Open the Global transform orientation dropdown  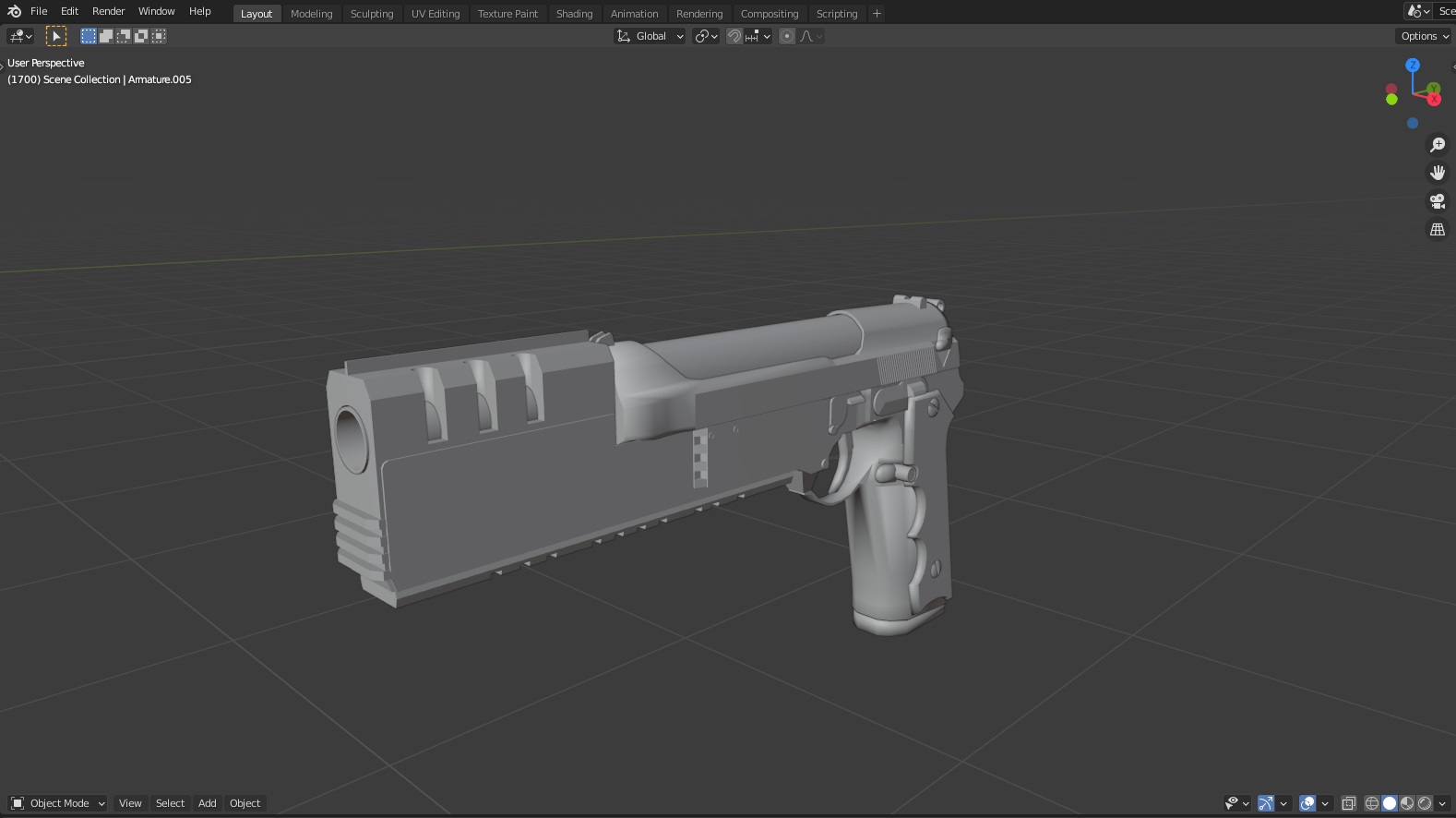click(650, 36)
